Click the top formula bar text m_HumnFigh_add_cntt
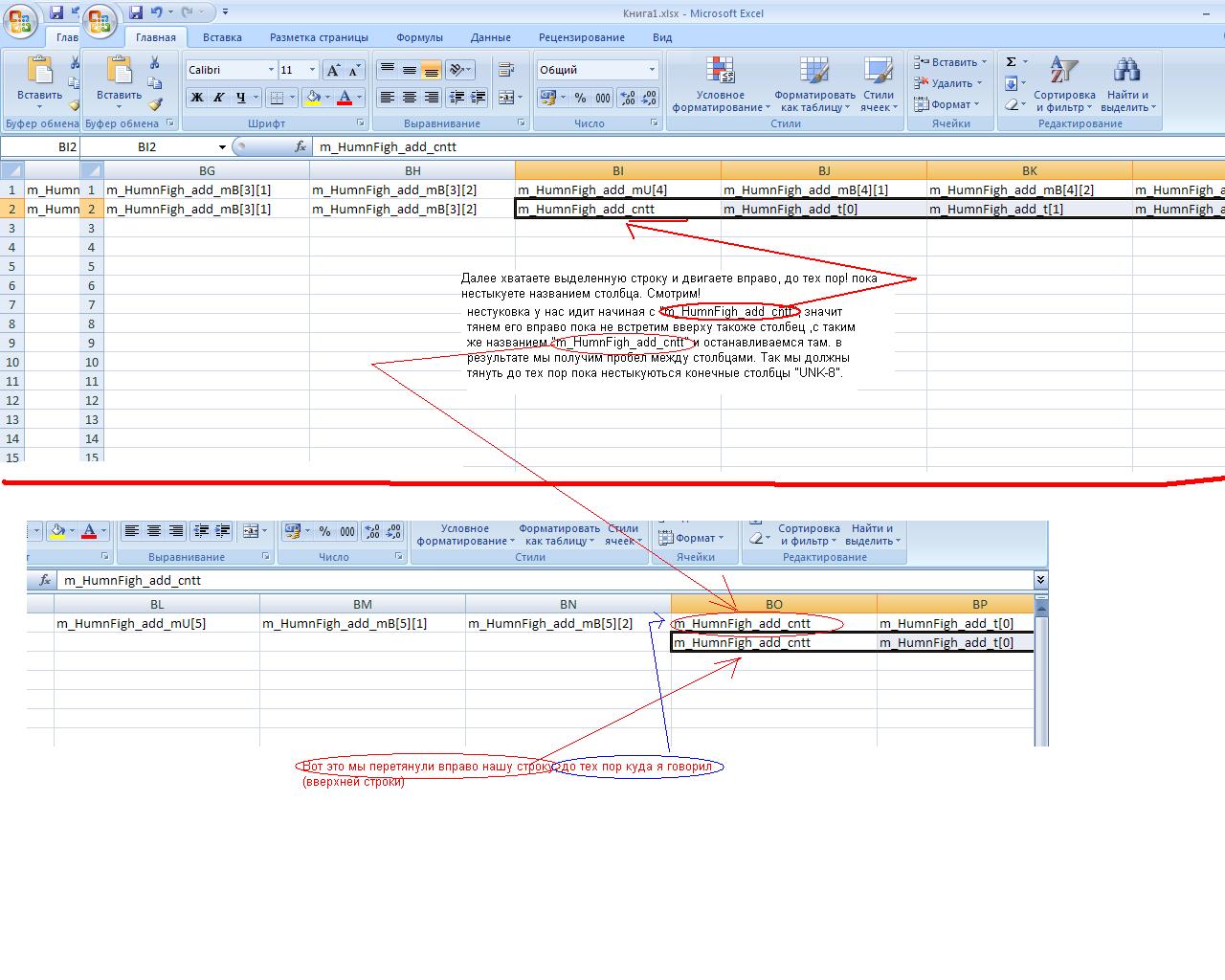The height and width of the screenshot is (980, 1225). pyautogui.click(x=388, y=146)
